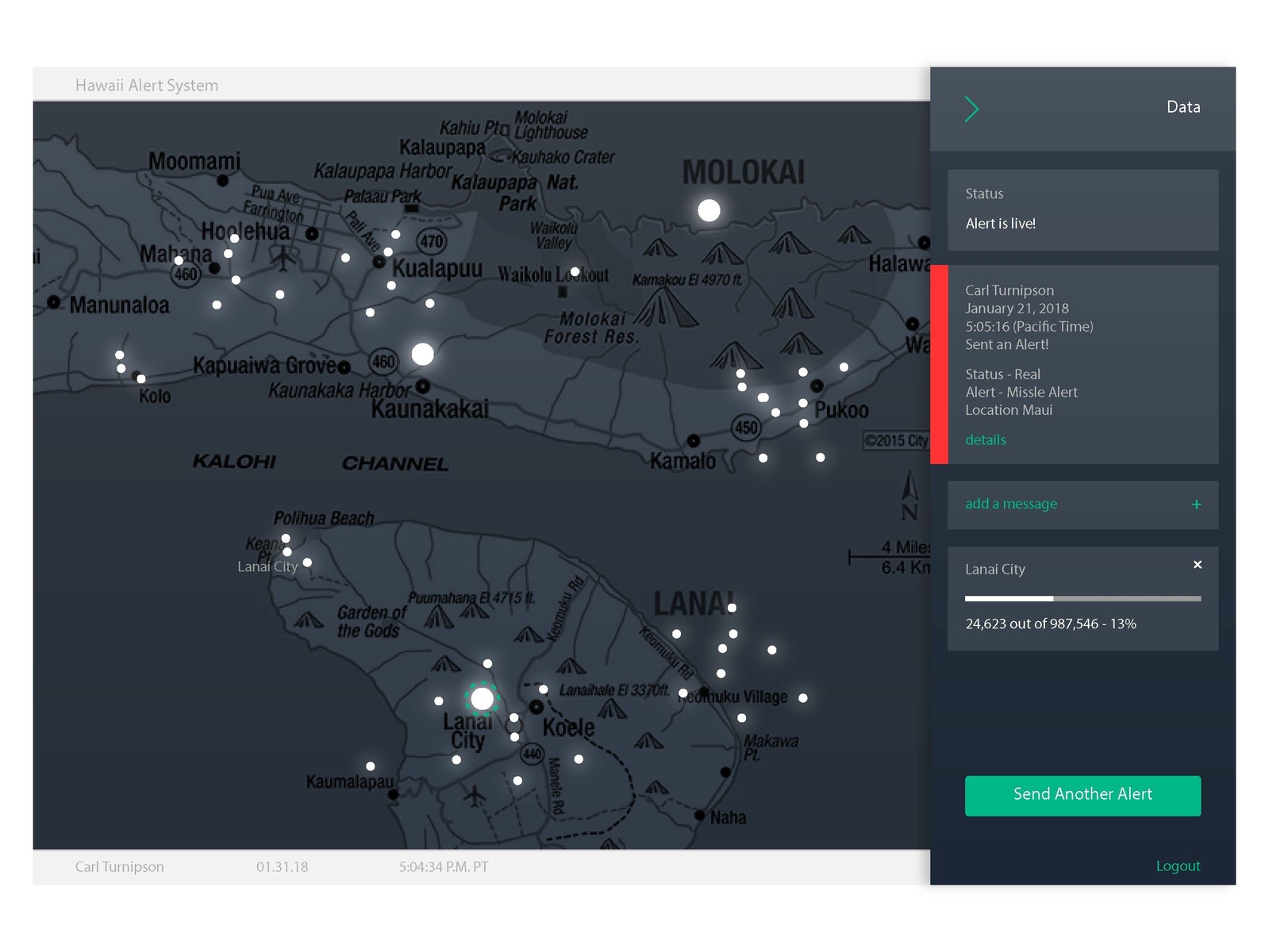
Task: Click the route 470 shield on map
Action: pyautogui.click(x=431, y=241)
